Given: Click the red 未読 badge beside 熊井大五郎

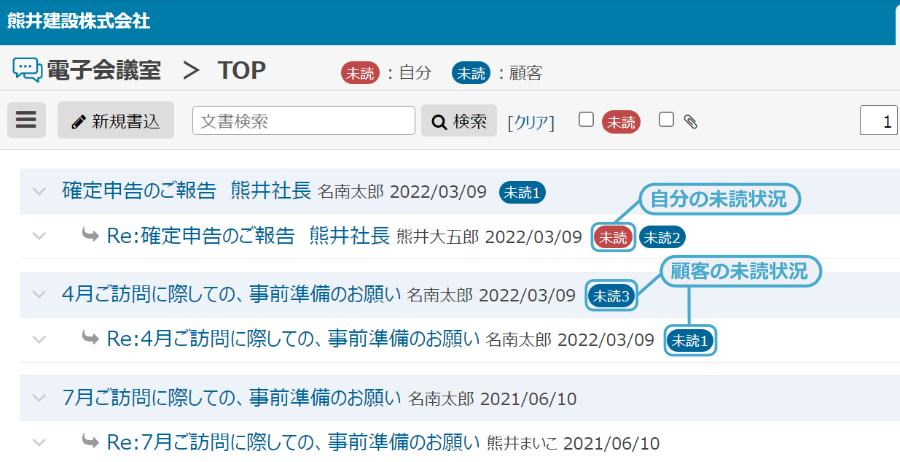Looking at the screenshot, I should pyautogui.click(x=612, y=237).
